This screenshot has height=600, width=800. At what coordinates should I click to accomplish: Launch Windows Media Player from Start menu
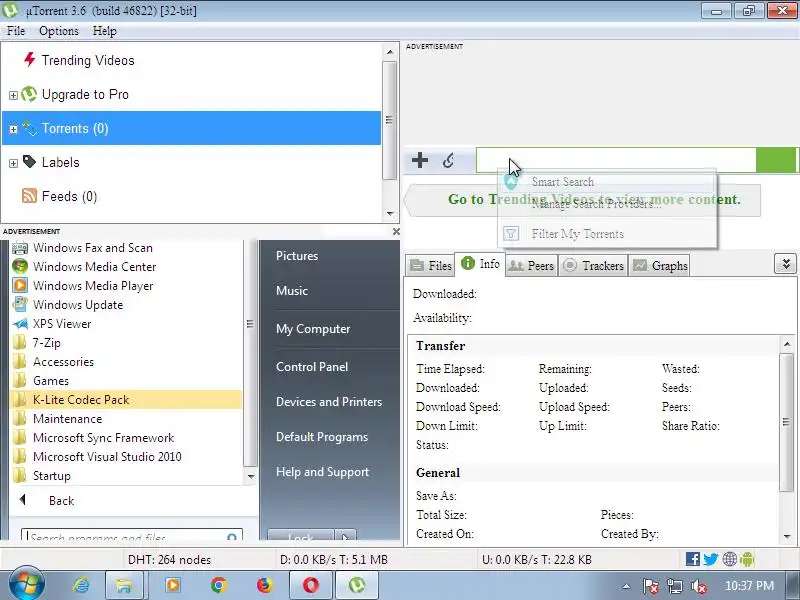coord(125,286)
